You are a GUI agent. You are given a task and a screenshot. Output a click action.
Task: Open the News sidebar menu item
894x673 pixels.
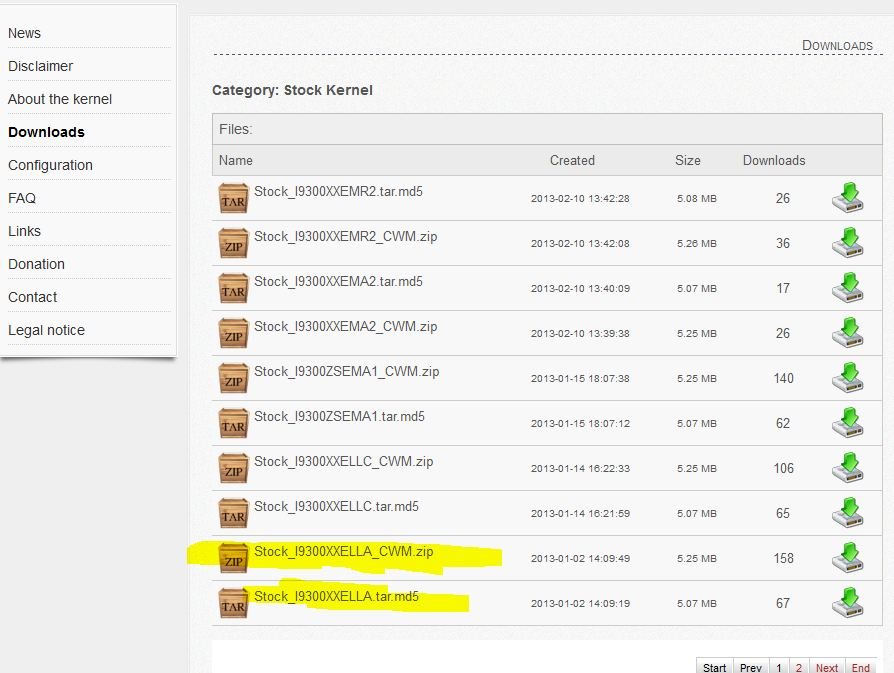[x=25, y=33]
